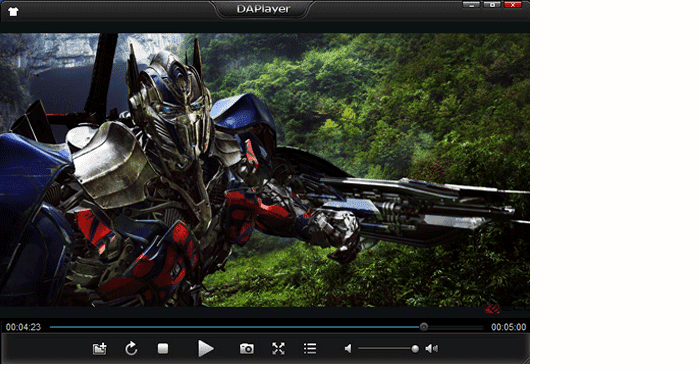699x370 pixels.
Task: Enter fullscreen with expand arrows icon
Action: [x=278, y=349]
